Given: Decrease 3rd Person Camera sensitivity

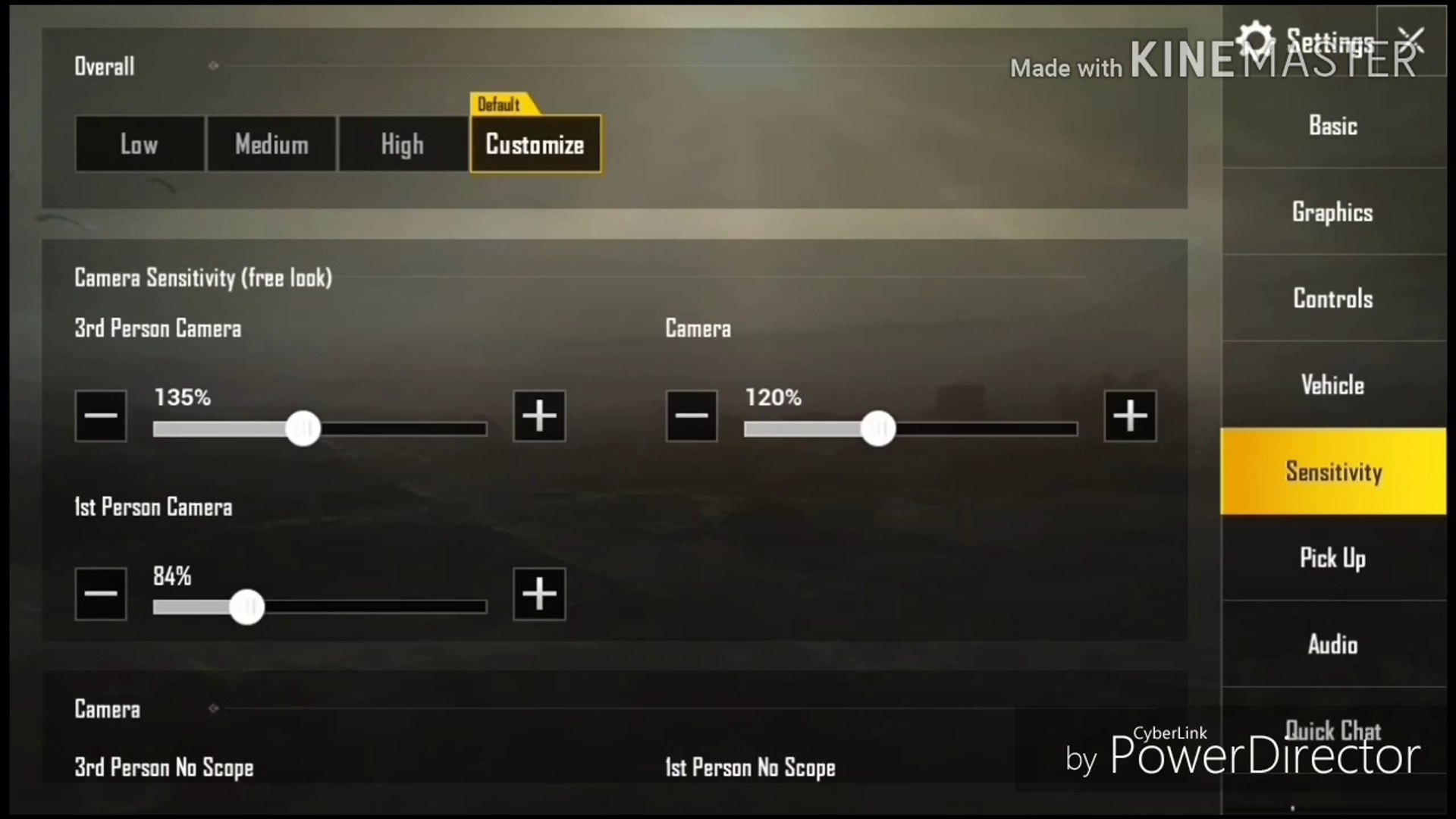Looking at the screenshot, I should pyautogui.click(x=99, y=416).
